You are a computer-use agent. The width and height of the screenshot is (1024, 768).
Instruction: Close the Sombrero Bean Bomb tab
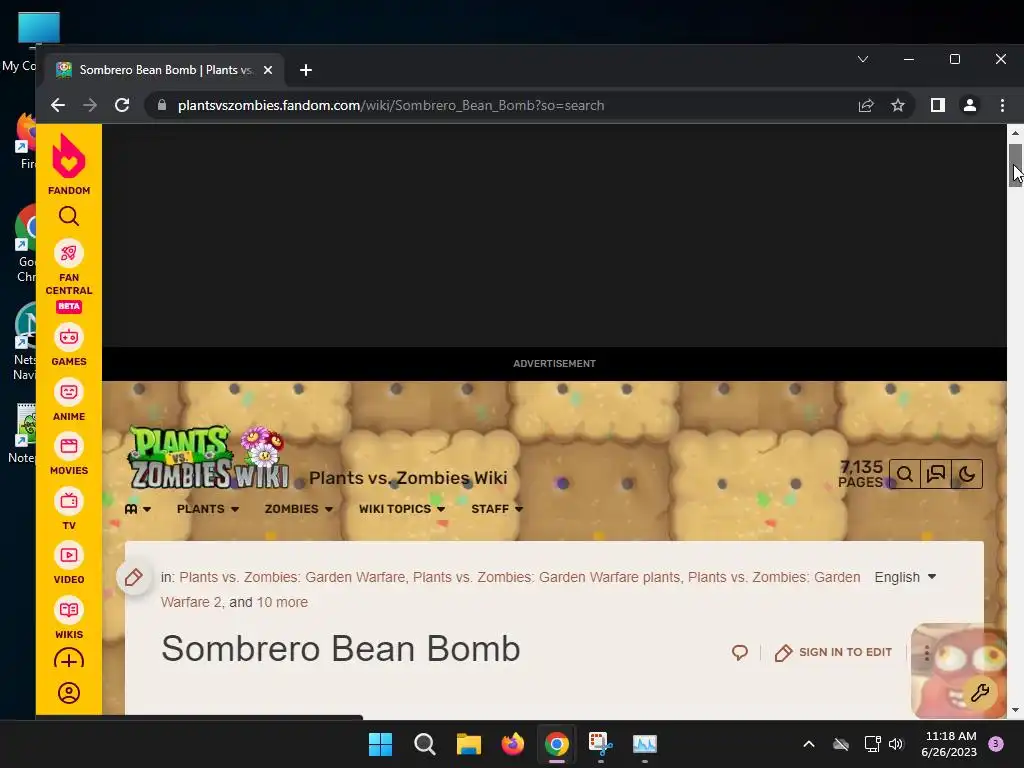click(268, 70)
